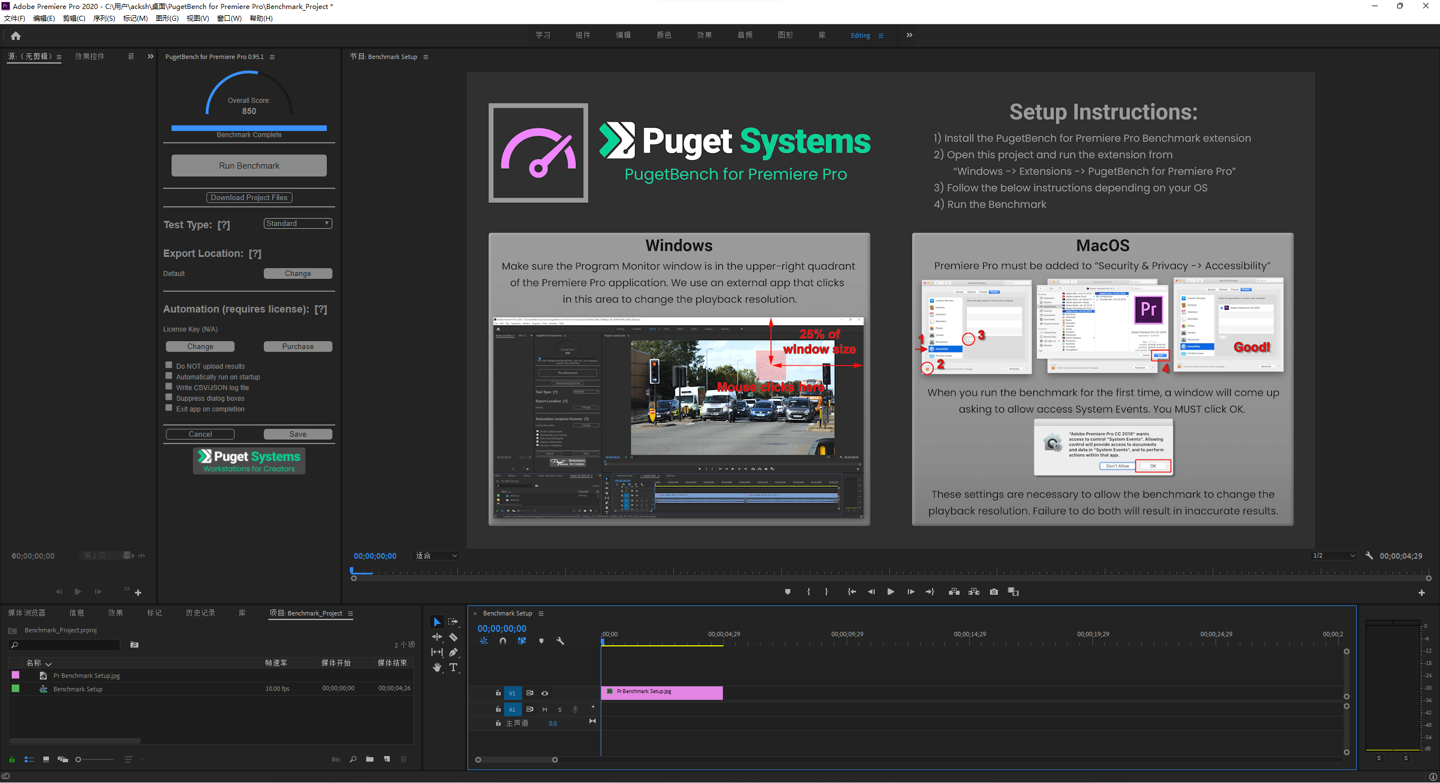Select the Pen tool
1440x783 pixels.
[453, 652]
